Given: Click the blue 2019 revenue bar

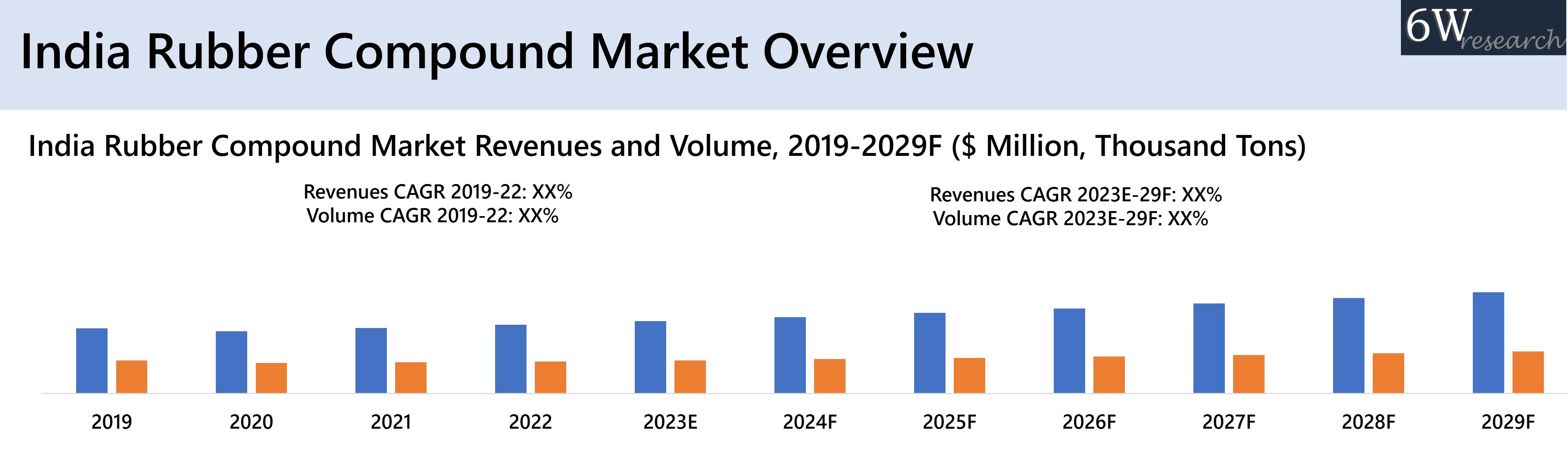Looking at the screenshot, I should click(92, 360).
